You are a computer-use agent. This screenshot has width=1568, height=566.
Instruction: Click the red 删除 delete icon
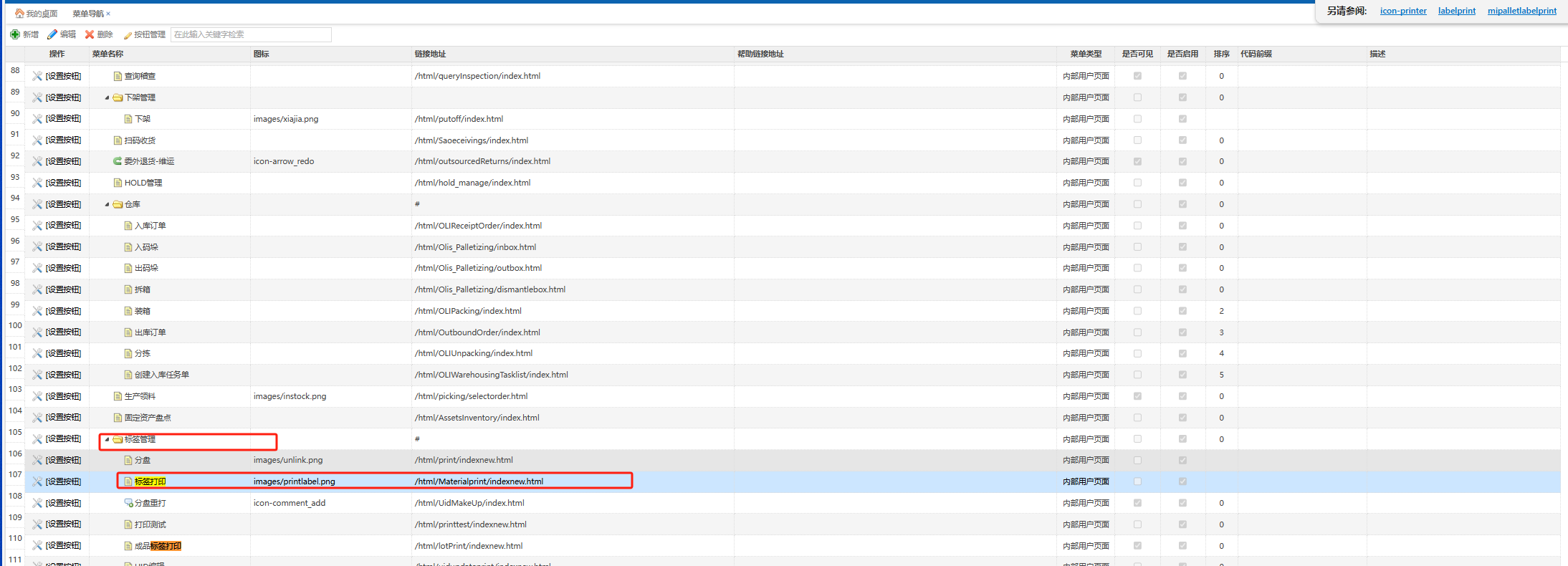coord(90,34)
